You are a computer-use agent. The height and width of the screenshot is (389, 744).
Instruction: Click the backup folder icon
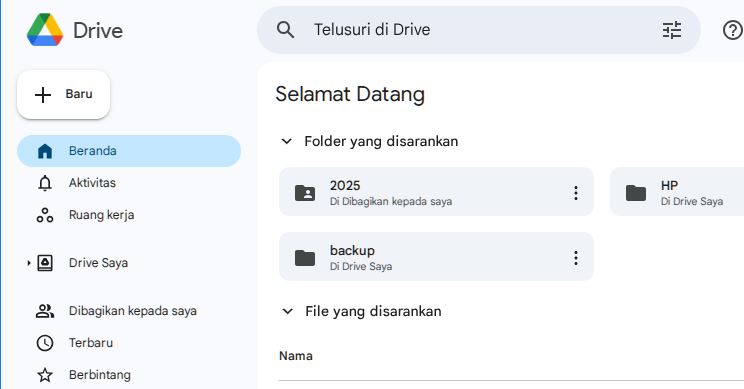coord(305,258)
